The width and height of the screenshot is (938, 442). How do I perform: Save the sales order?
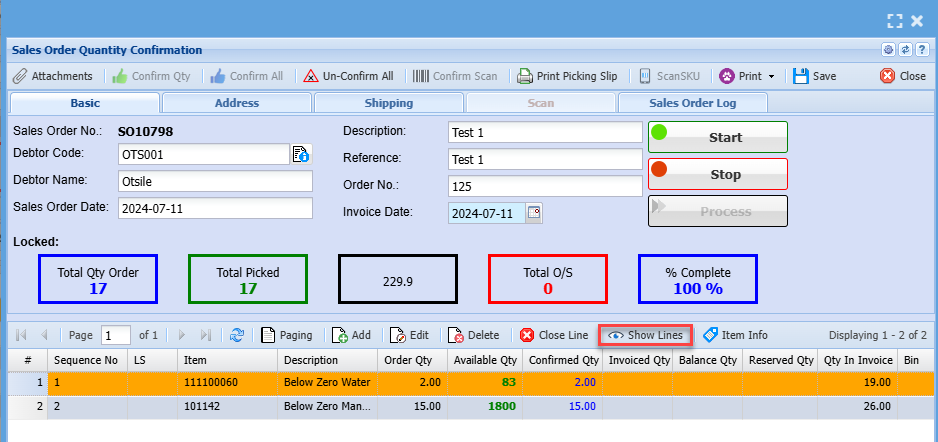pyautogui.click(x=814, y=76)
